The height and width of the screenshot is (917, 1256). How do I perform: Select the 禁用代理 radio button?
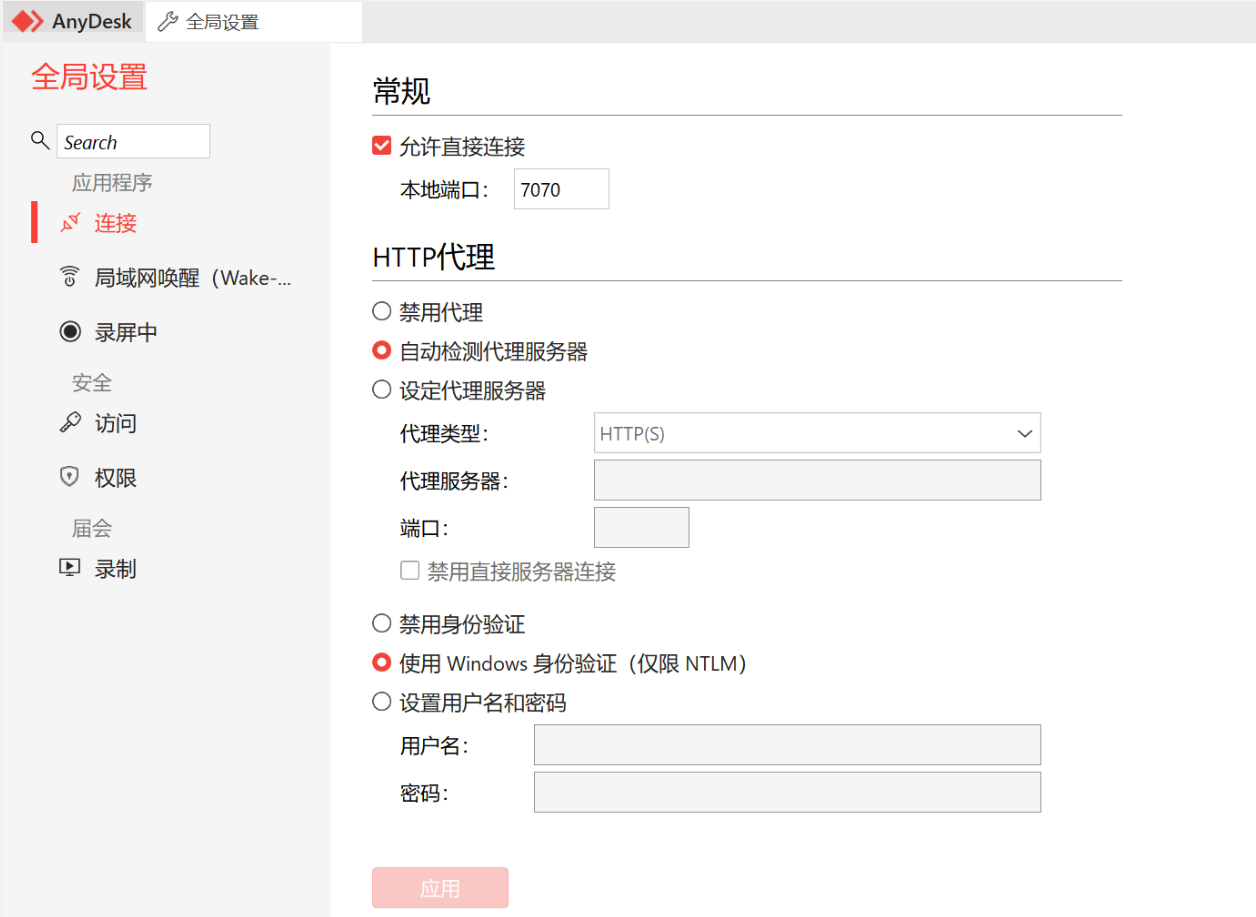pyautogui.click(x=381, y=311)
